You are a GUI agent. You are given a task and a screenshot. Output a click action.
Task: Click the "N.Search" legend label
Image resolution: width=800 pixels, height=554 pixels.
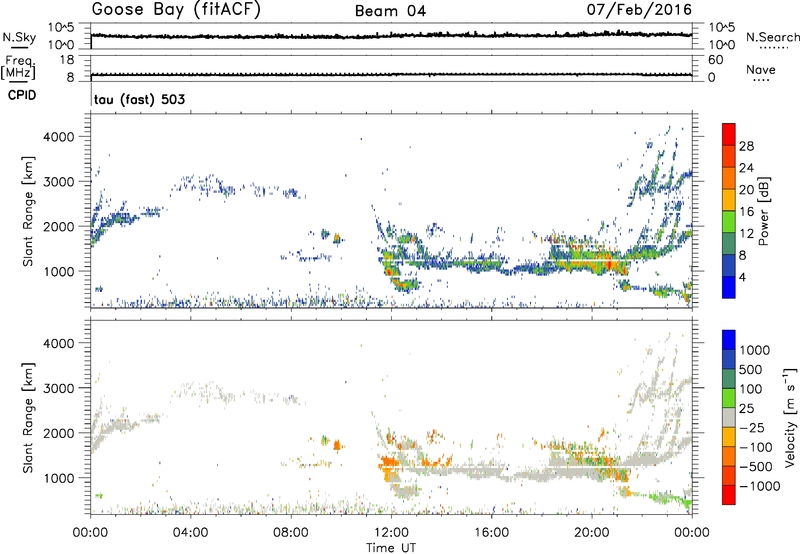772,37
